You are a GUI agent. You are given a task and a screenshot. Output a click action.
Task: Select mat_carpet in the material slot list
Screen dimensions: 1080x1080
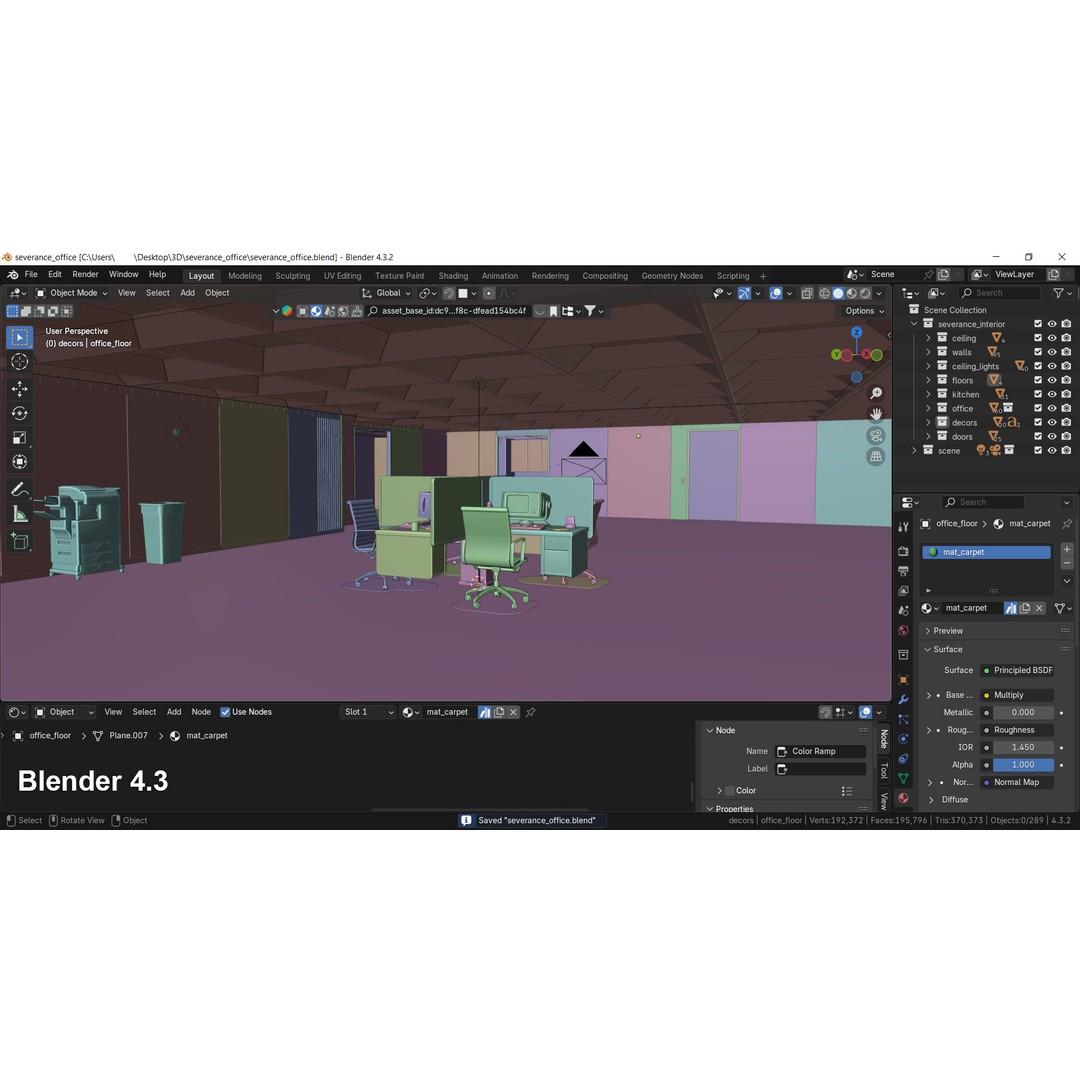(x=986, y=552)
